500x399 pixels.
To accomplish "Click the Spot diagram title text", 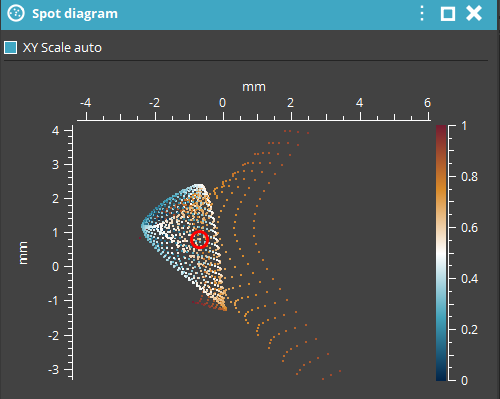I will [x=75, y=14].
